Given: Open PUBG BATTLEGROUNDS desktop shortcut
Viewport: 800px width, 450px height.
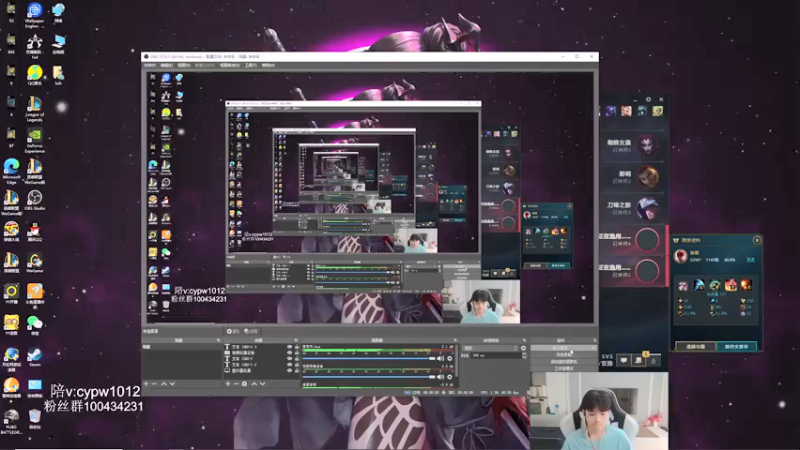Looking at the screenshot, I should point(11,421).
